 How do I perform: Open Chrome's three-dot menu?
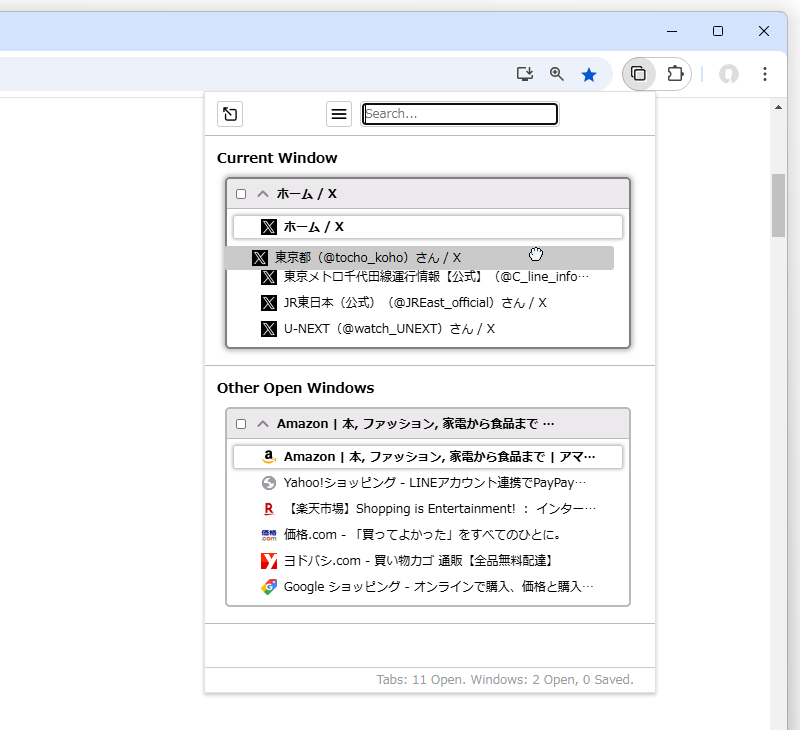click(x=764, y=74)
